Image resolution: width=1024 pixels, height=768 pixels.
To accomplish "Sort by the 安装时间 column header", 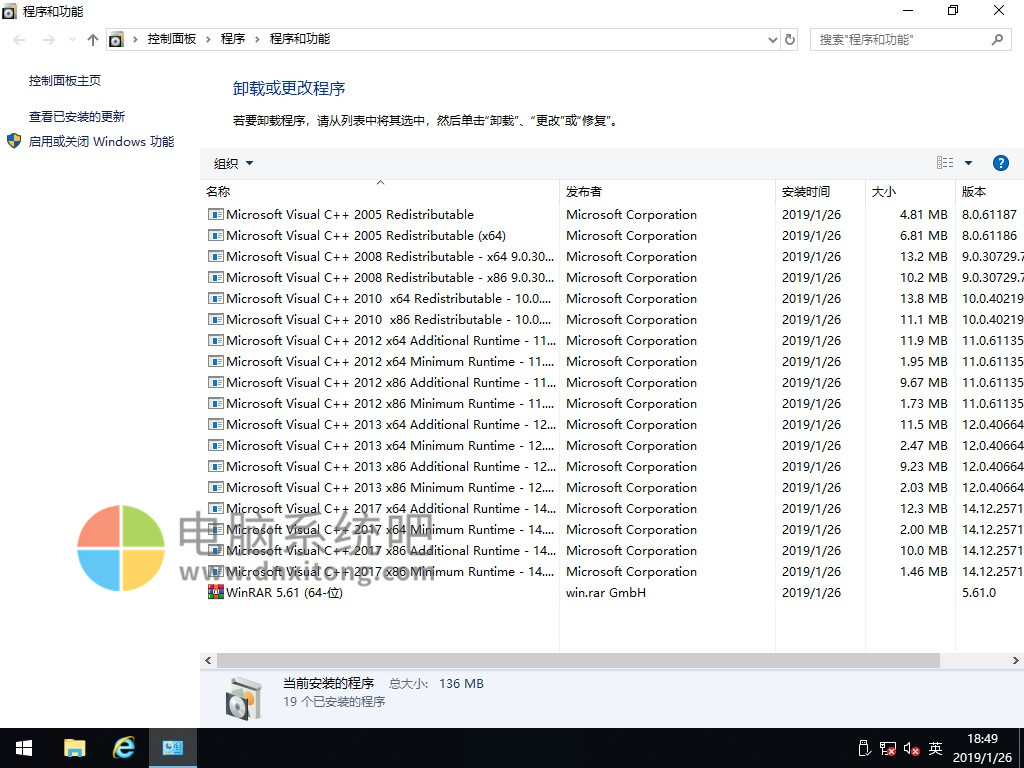I will pos(820,191).
